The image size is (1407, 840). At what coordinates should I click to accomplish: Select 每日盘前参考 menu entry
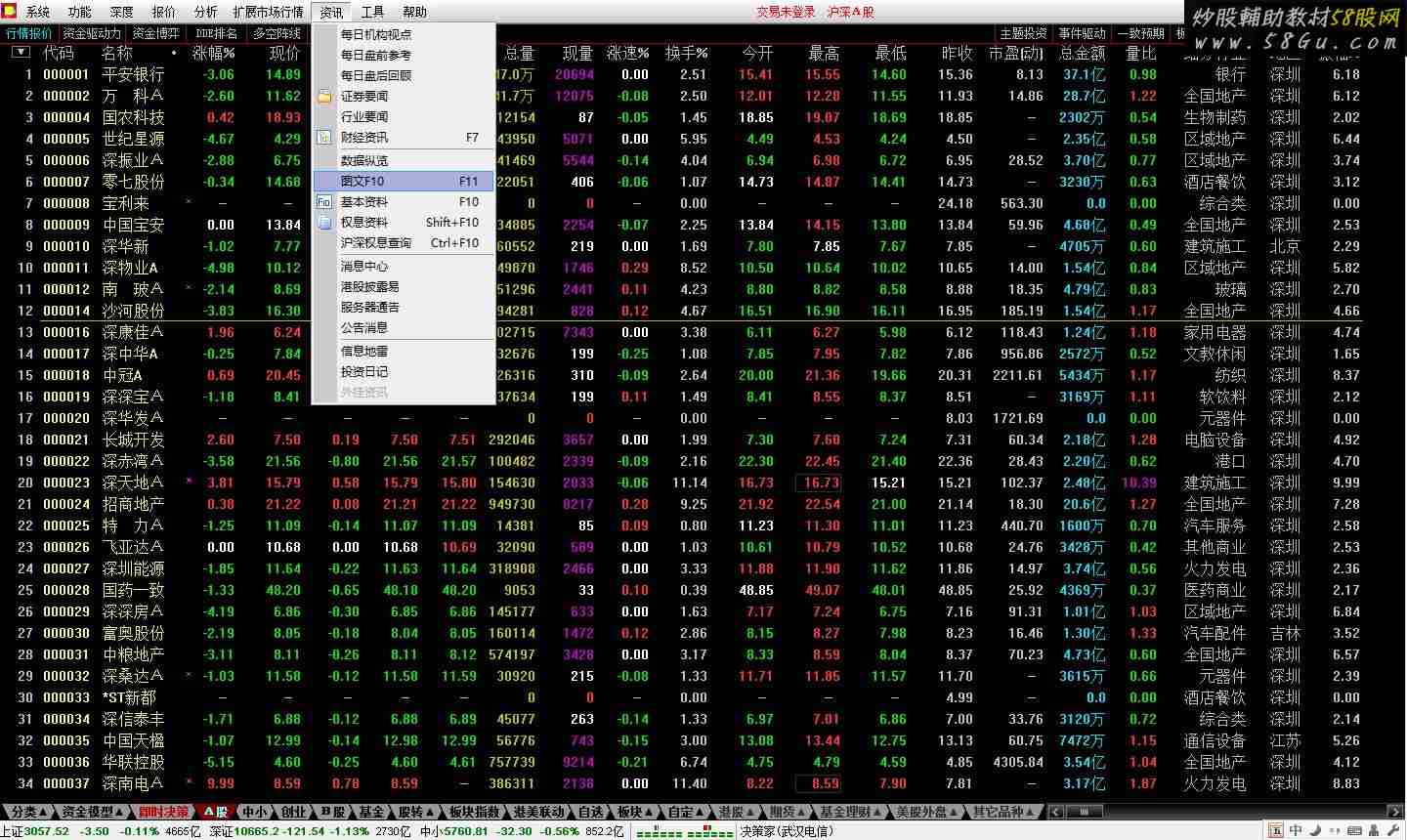(x=404, y=55)
